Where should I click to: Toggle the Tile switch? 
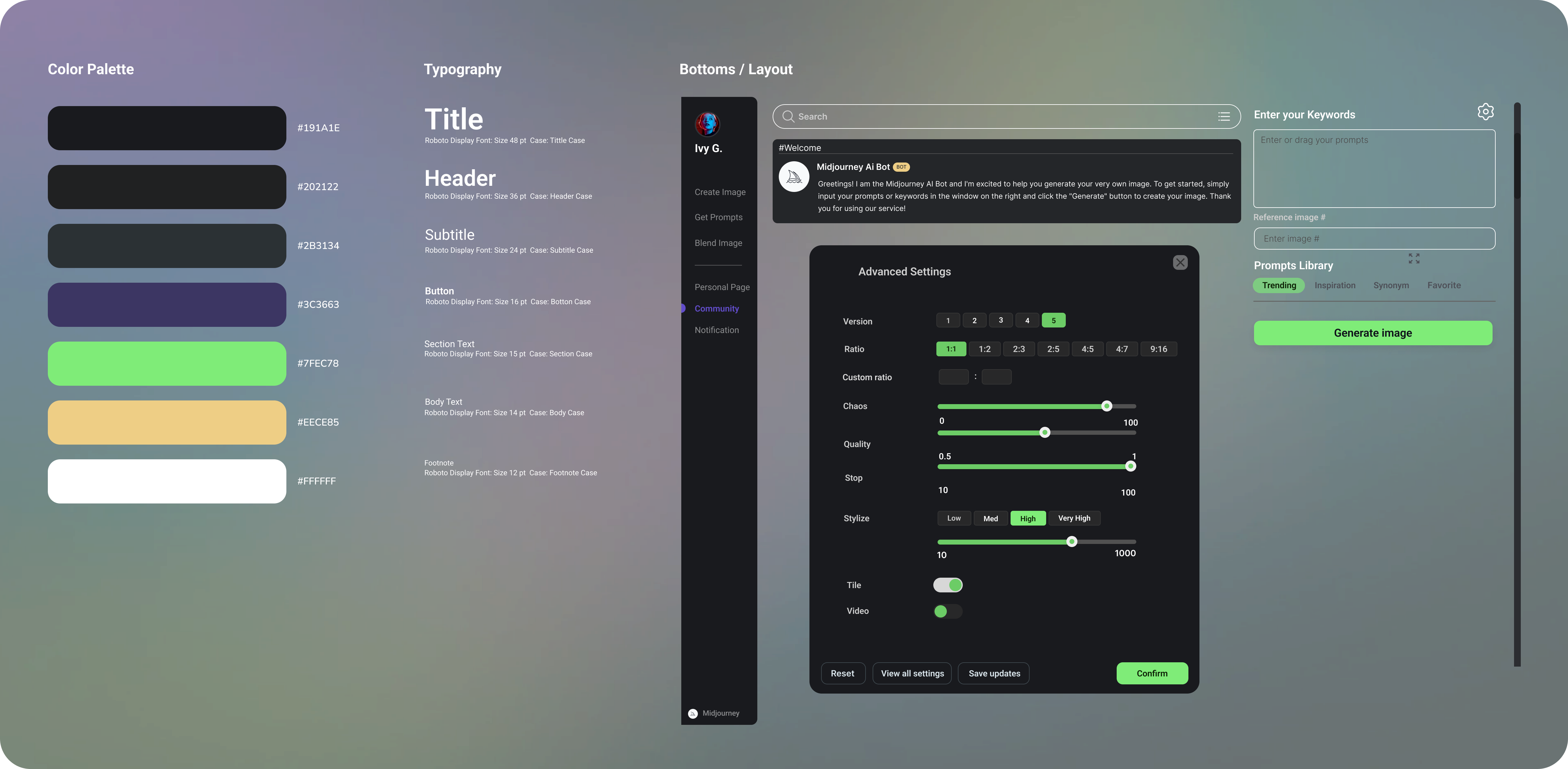coord(948,585)
